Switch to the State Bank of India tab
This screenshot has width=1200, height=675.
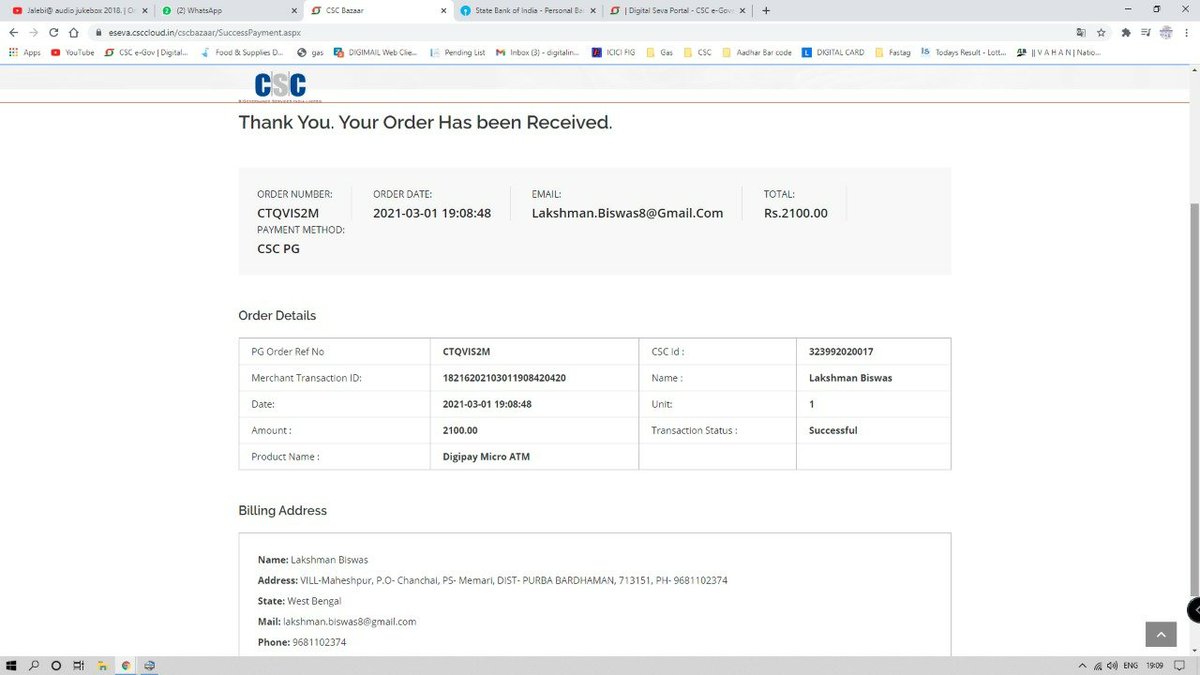pos(527,10)
